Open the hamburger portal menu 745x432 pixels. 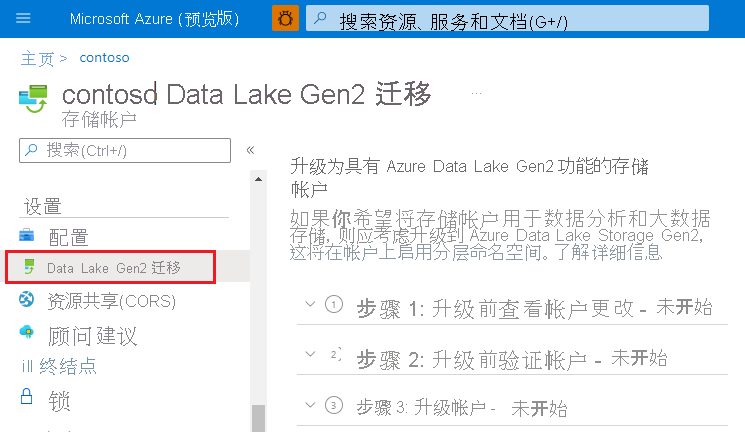coord(24,18)
